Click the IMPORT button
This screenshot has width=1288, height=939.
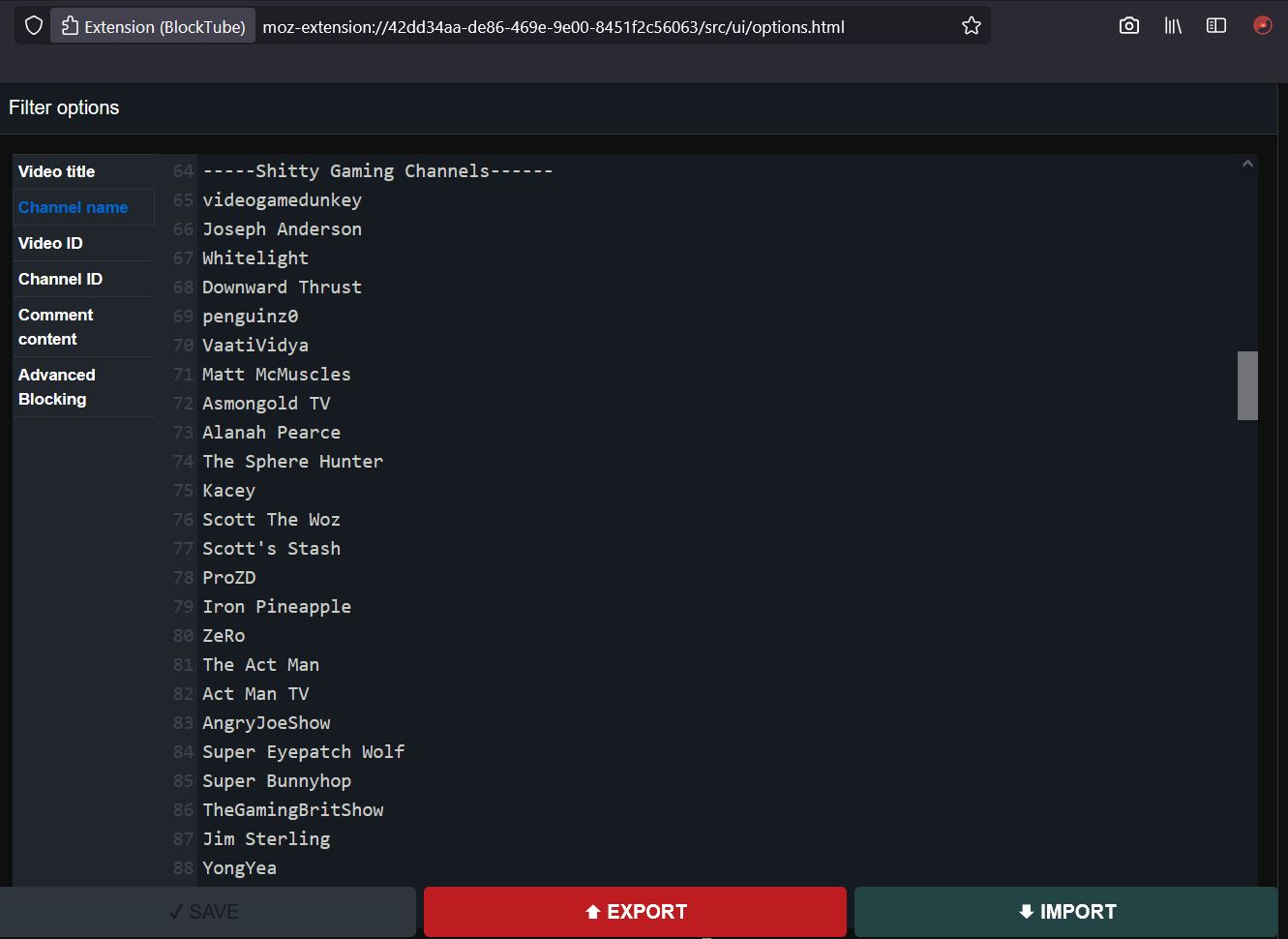1066,912
